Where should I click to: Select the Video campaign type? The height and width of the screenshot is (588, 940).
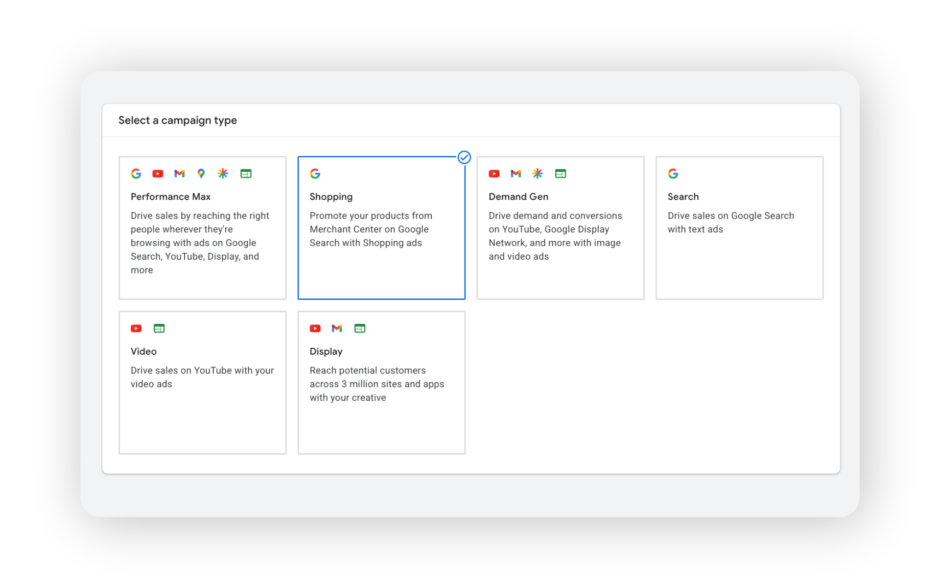[x=203, y=382]
